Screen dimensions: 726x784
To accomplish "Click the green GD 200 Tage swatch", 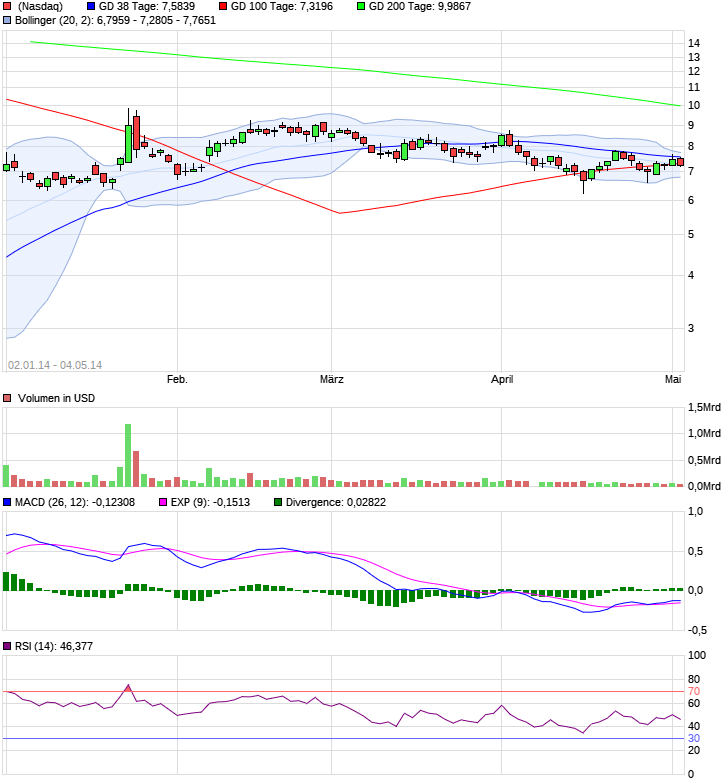I will (x=361, y=6).
